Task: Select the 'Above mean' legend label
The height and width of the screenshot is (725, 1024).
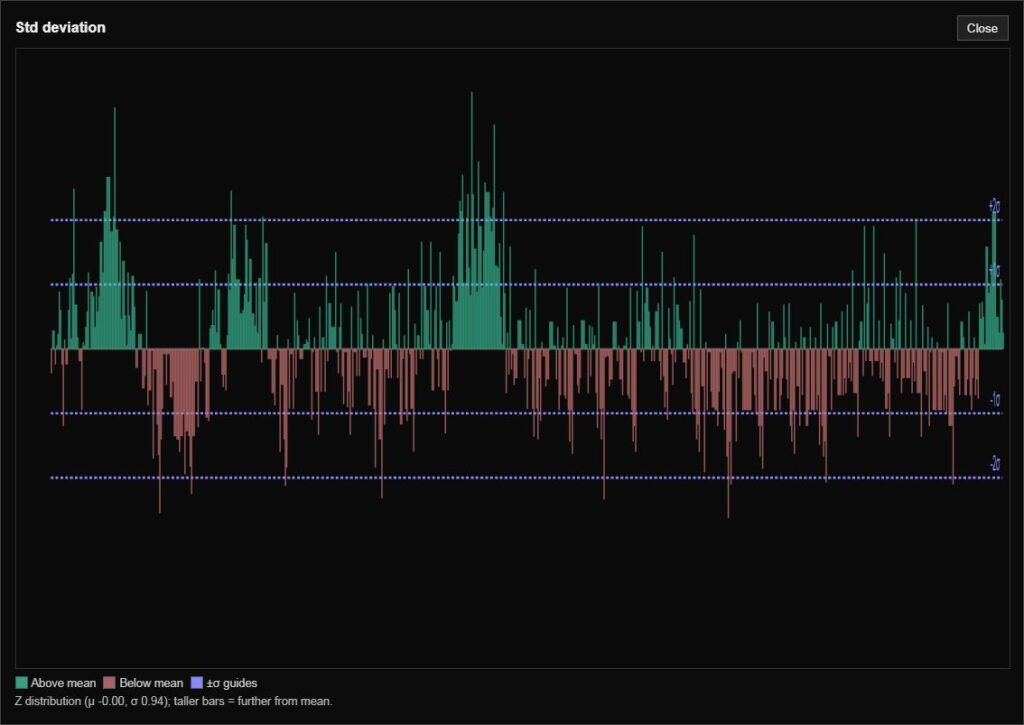Action: coord(63,683)
